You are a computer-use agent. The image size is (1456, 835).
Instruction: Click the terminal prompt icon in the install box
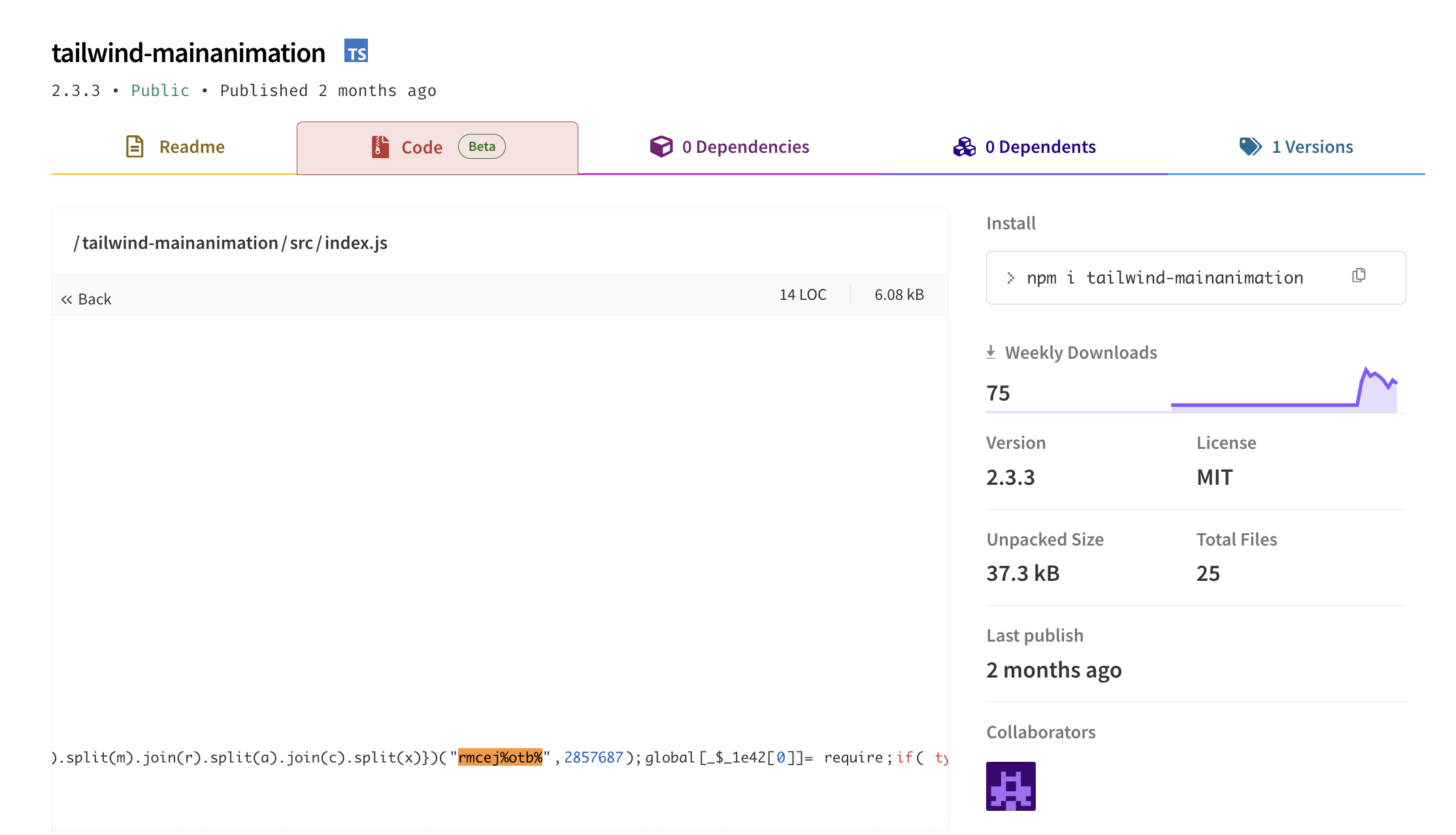pos(1011,277)
